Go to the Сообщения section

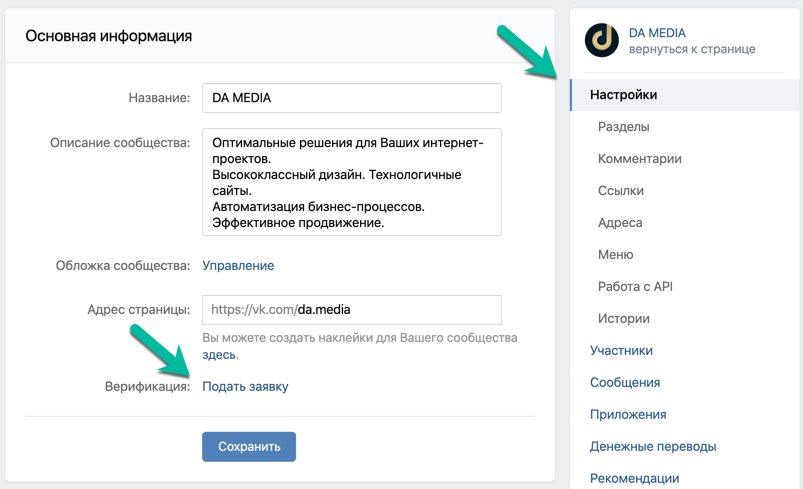[625, 382]
